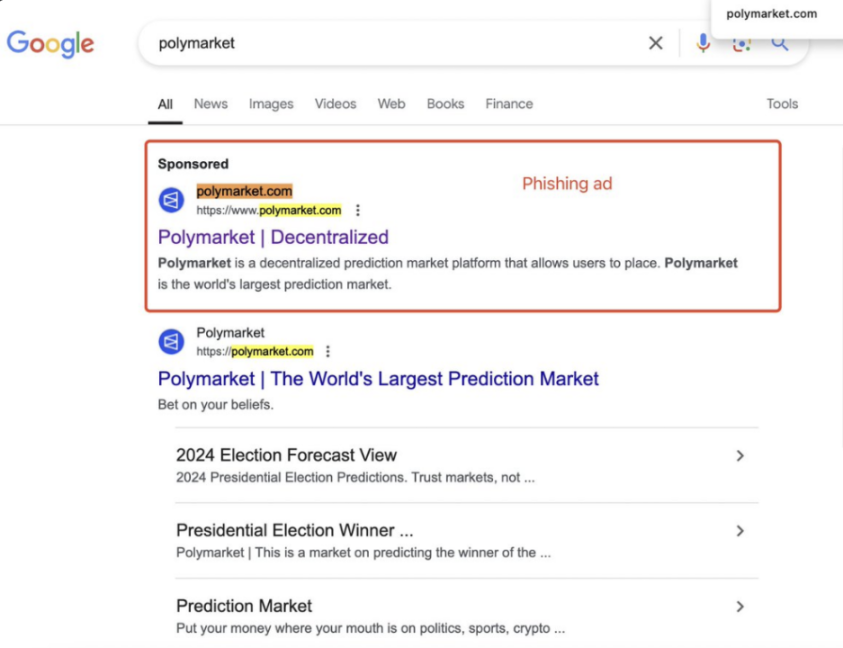
Task: Open Google Lens image search icon
Action: click(x=741, y=44)
